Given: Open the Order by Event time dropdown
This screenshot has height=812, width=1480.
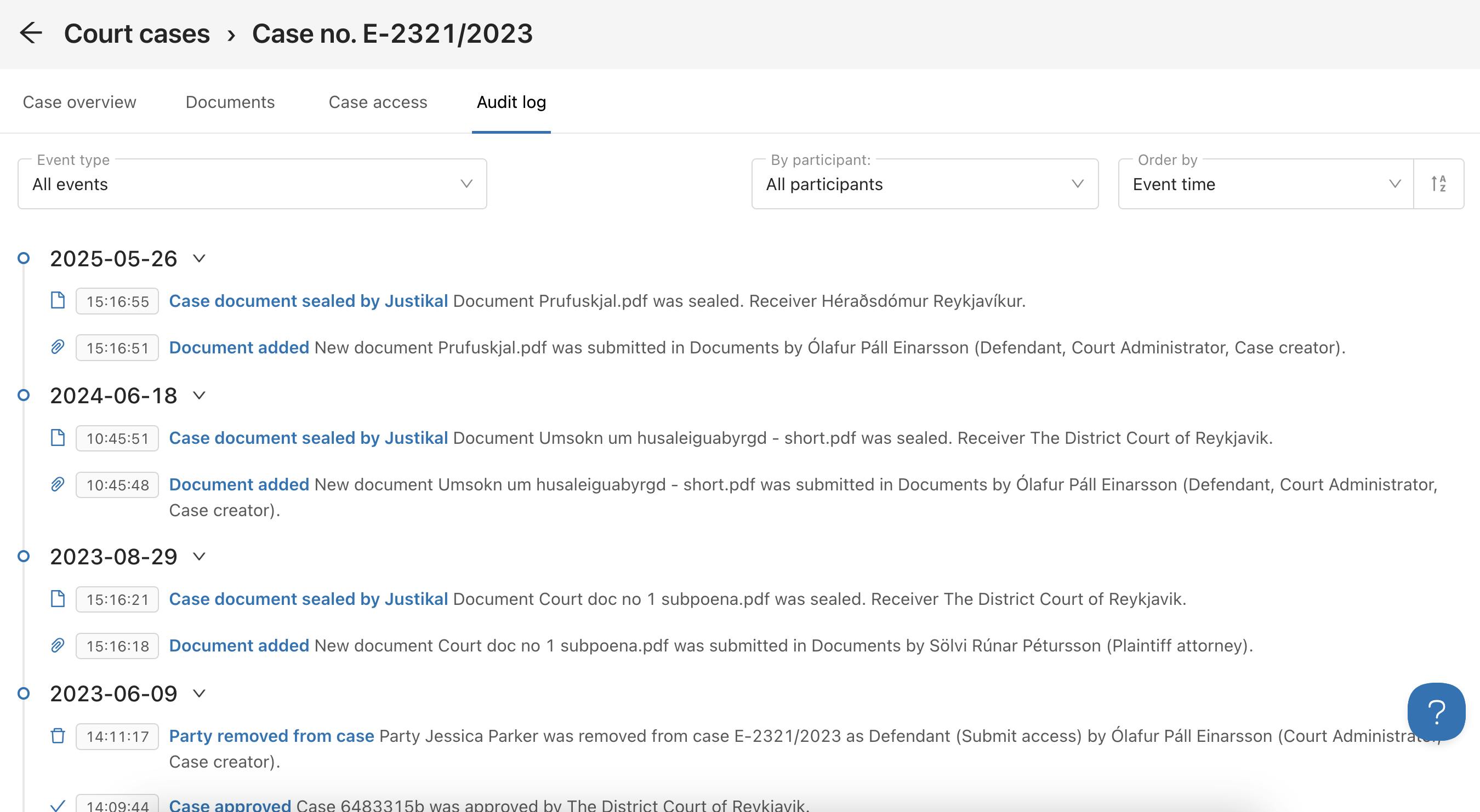Looking at the screenshot, I should coord(1265,184).
